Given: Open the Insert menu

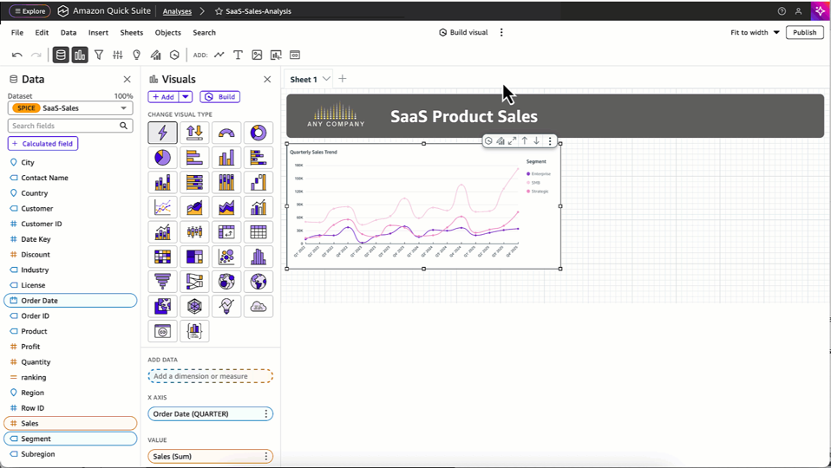Looking at the screenshot, I should click(98, 32).
